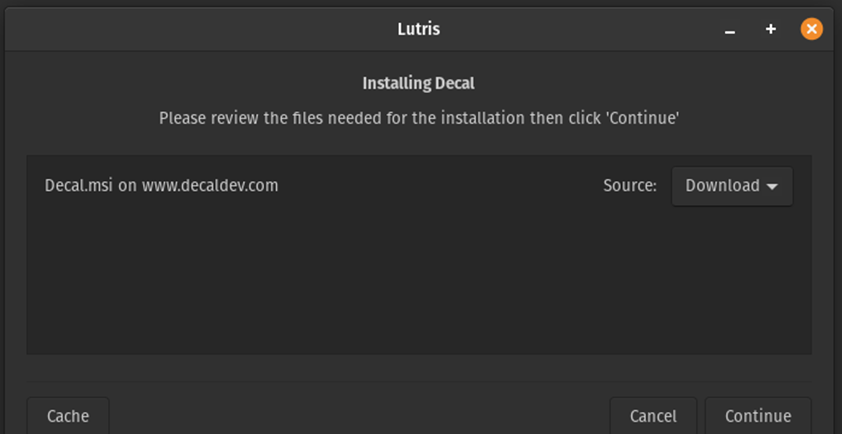Click blank area between Cache and Cancel
Viewport: 842px width, 434px height.
tap(360, 416)
